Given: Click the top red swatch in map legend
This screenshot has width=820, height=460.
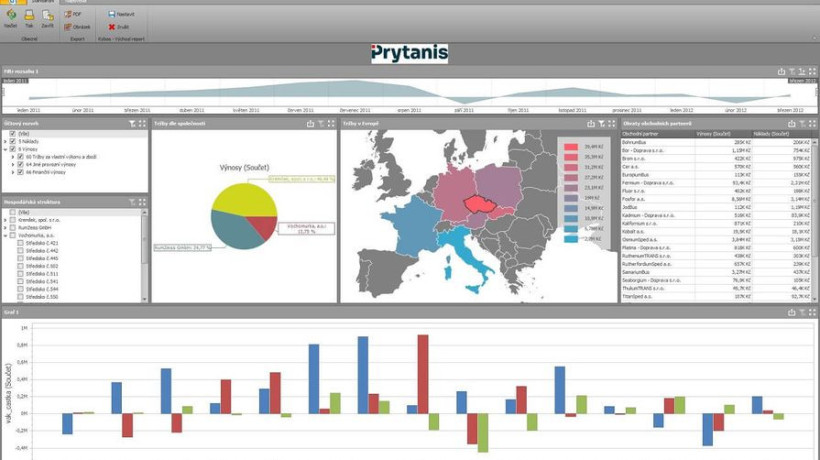Looking at the screenshot, I should [x=571, y=147].
